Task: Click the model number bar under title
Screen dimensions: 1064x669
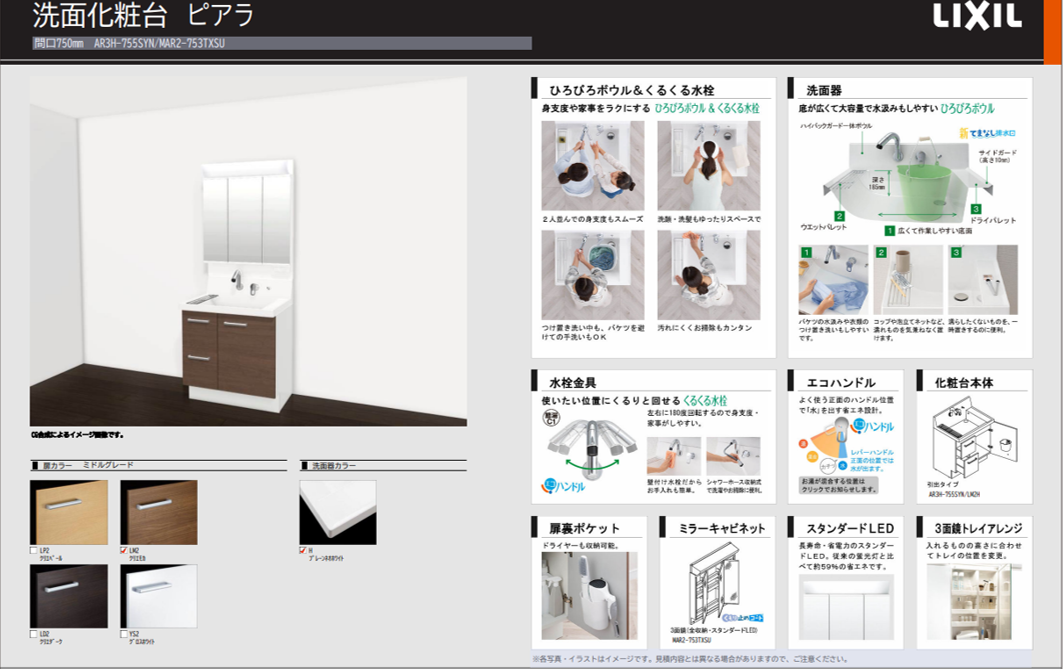Action: (280, 43)
